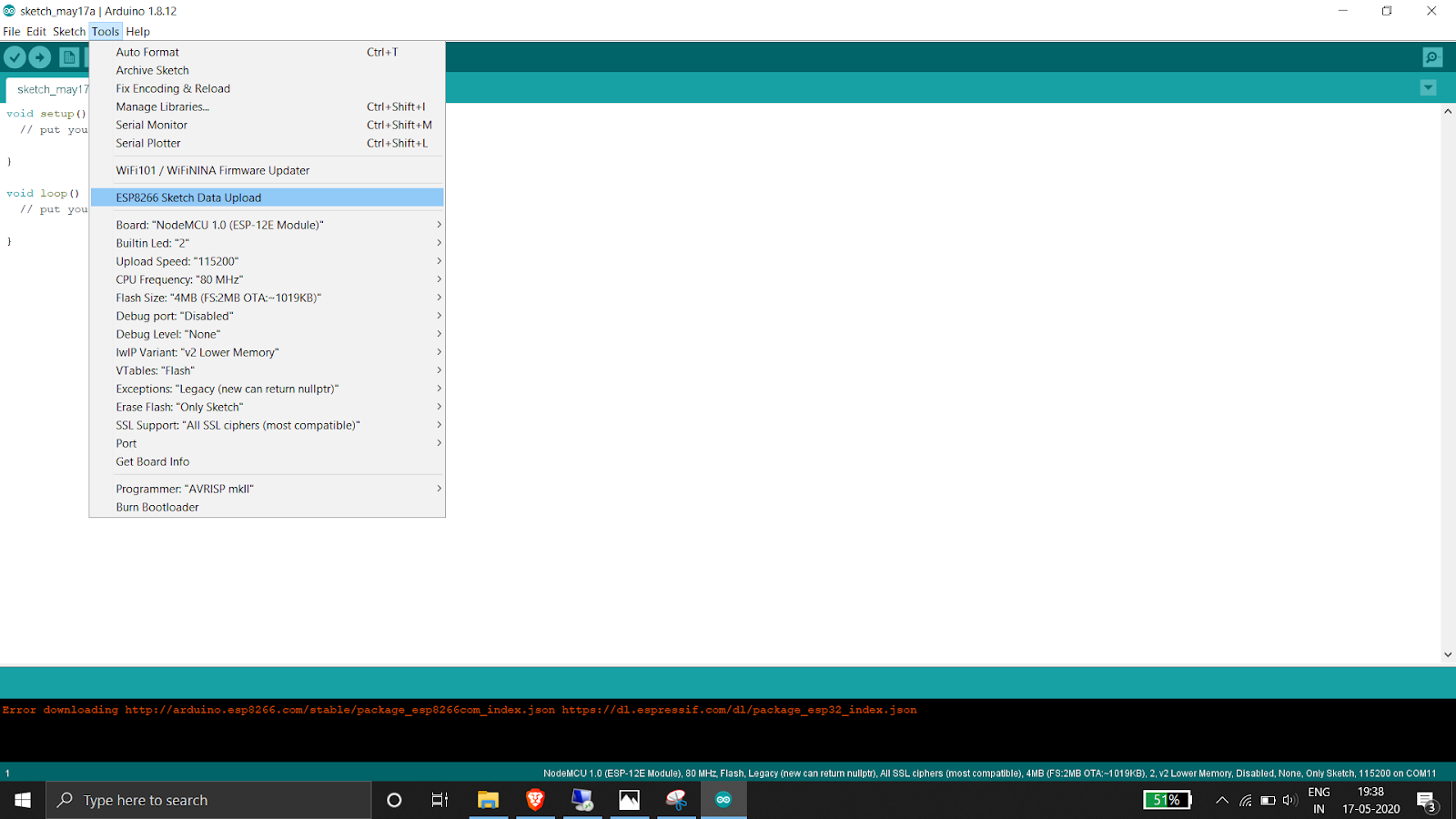Expand the Erase Flash Only Sketch submenu

(x=267, y=407)
